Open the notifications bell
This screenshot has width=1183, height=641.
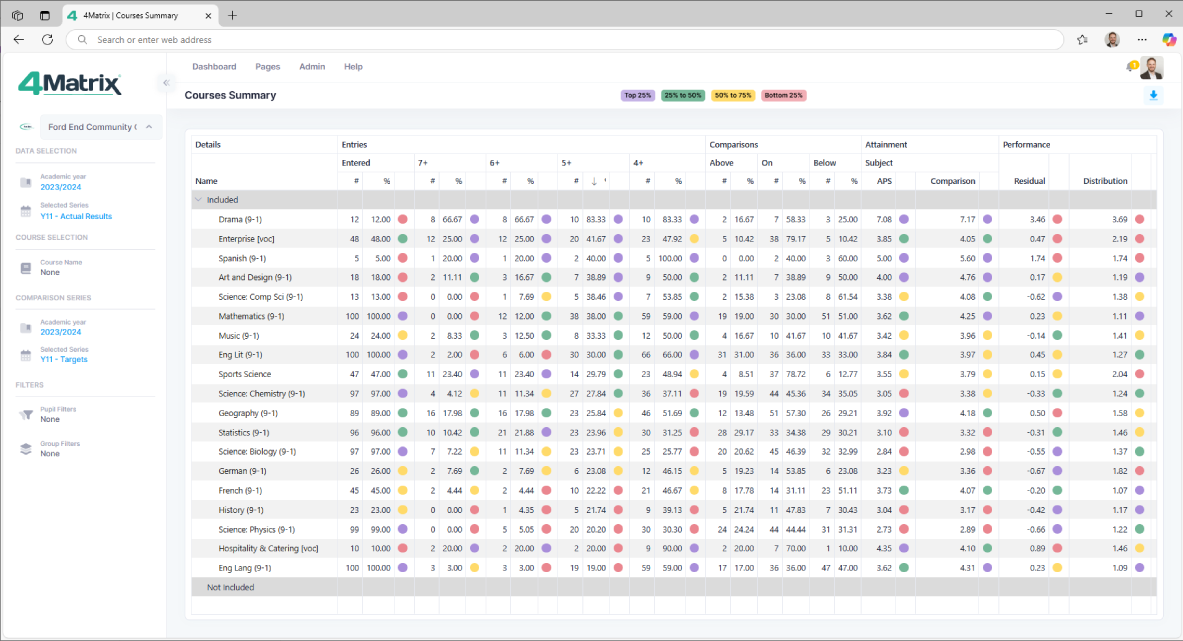1131,67
